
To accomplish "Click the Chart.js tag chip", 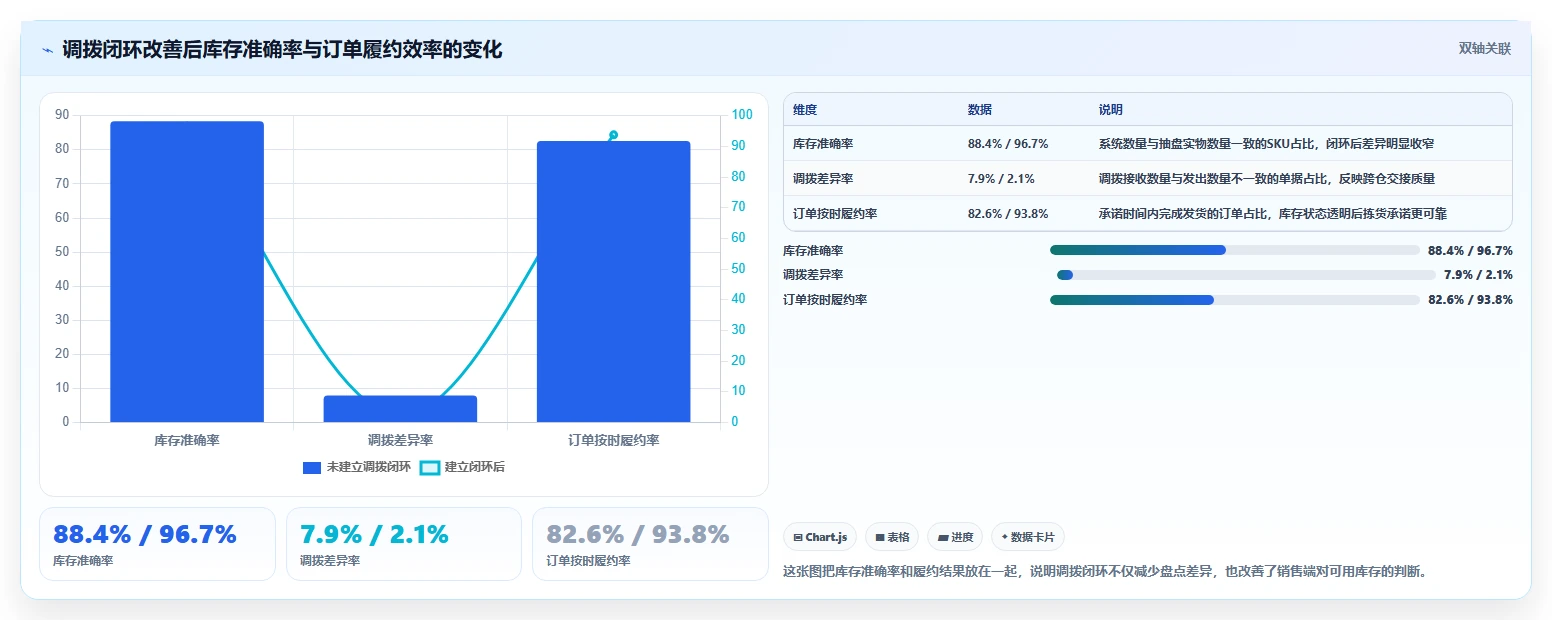I will [x=820, y=537].
